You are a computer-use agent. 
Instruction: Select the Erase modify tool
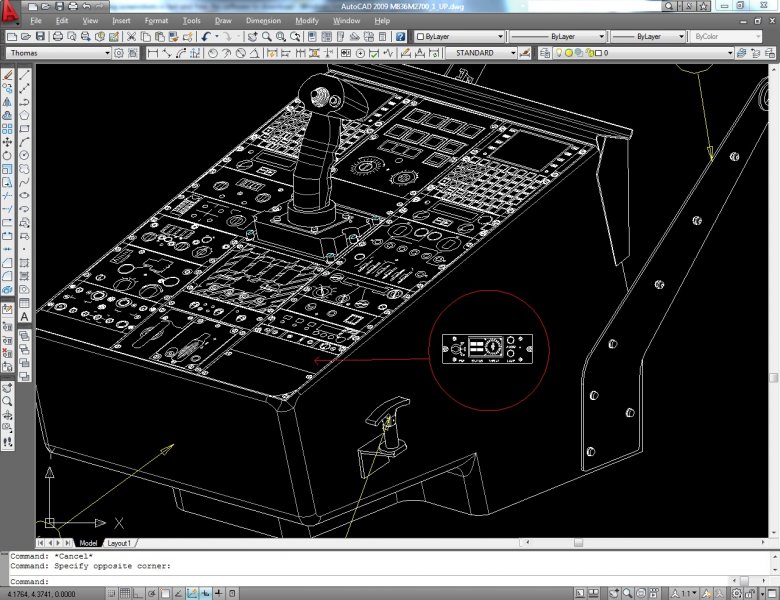[7, 75]
